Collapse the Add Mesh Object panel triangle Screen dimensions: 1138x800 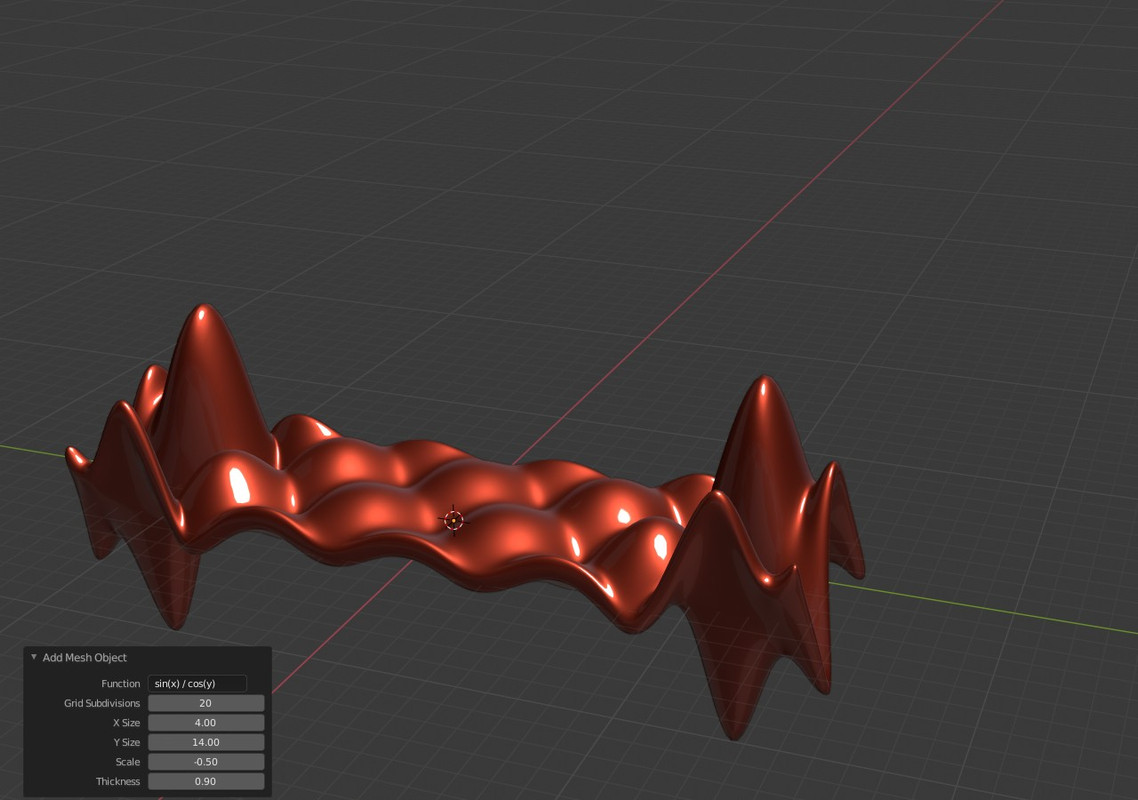point(33,657)
